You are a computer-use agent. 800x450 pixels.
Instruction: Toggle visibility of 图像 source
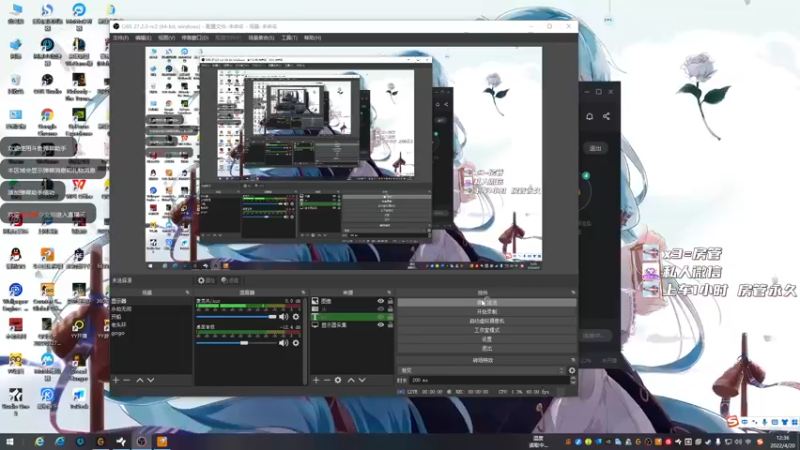[x=381, y=301]
